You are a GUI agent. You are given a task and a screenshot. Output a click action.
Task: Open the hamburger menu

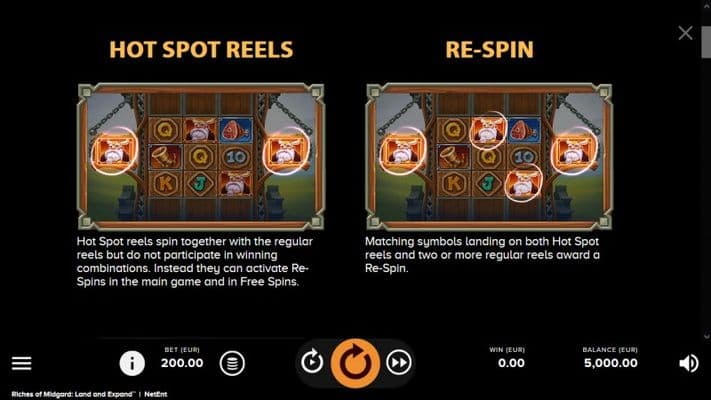pos(21,363)
